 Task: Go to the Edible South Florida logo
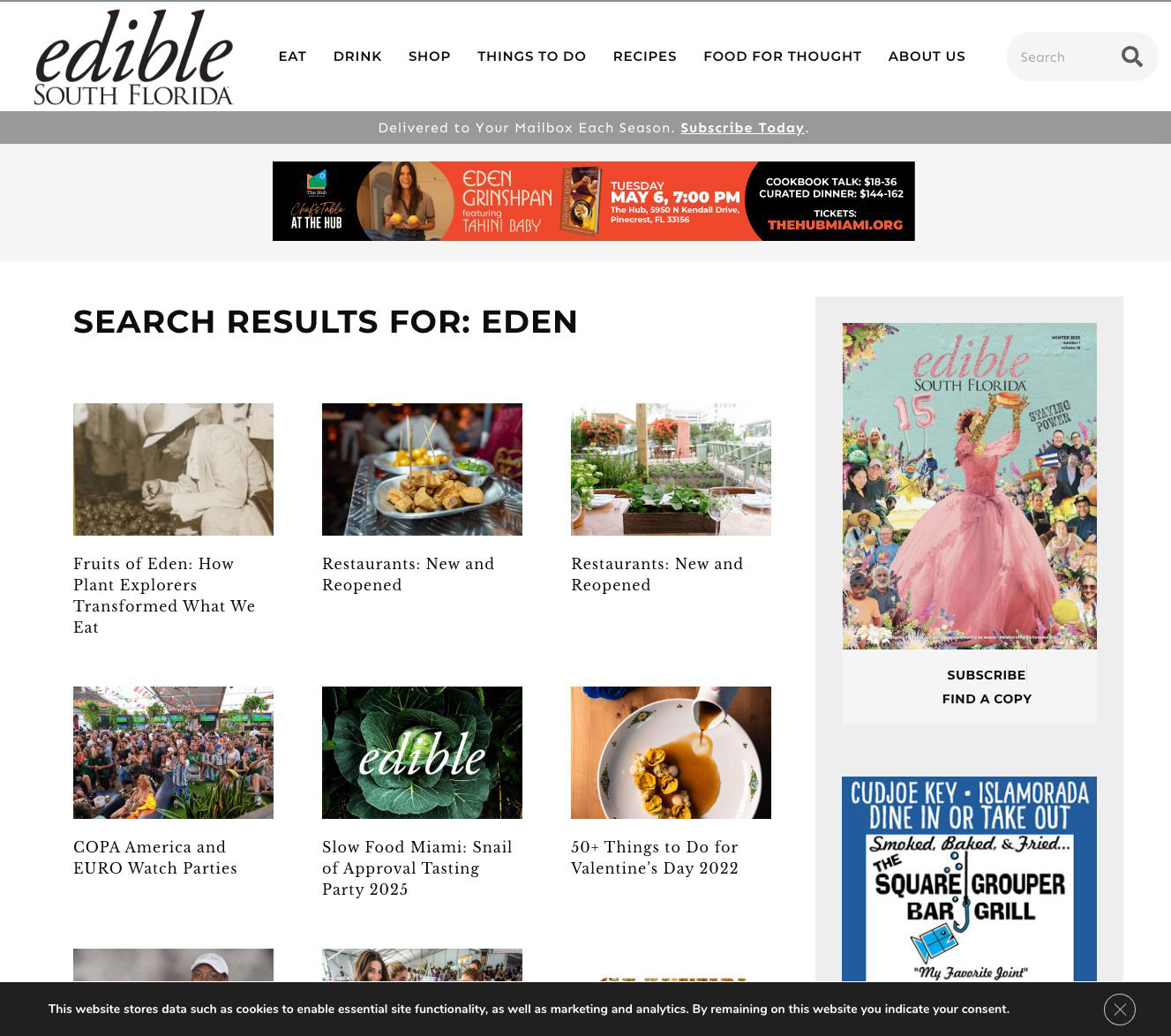click(133, 57)
